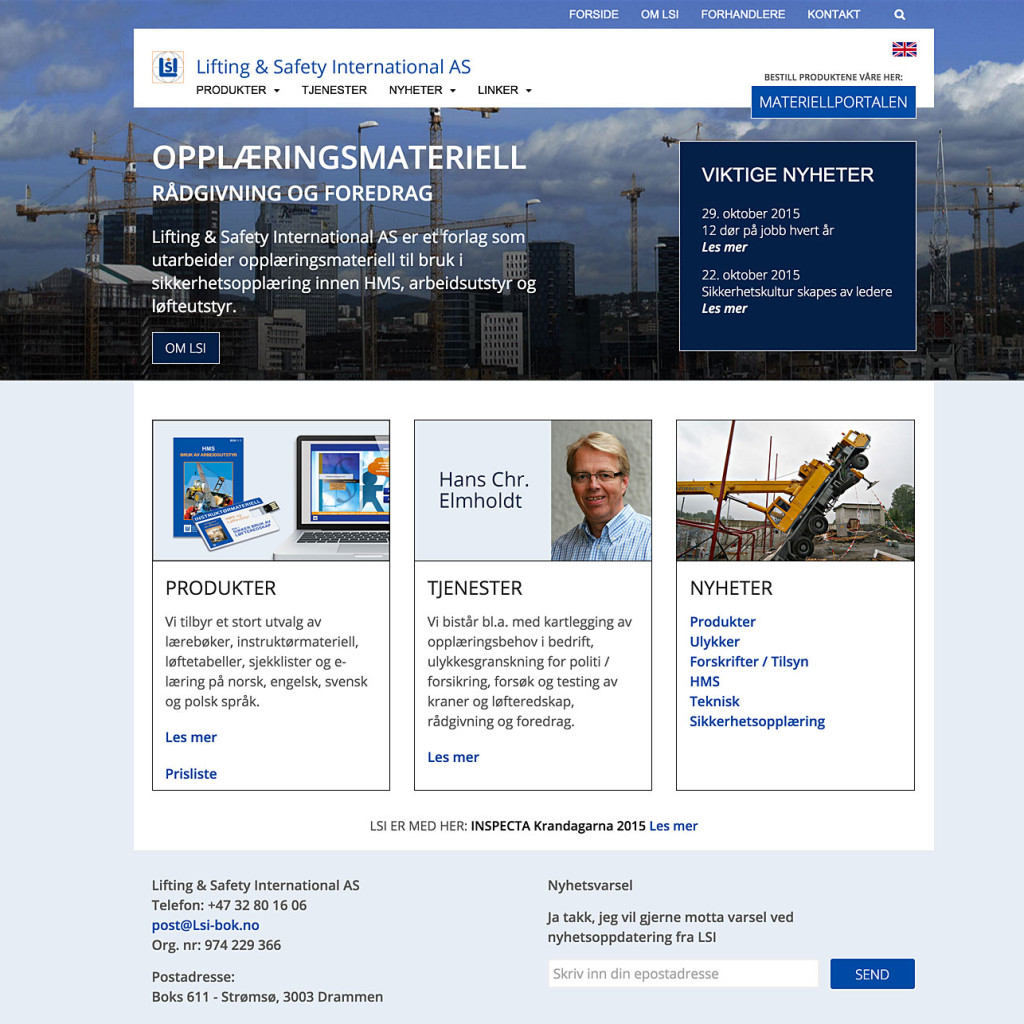Open the products image thumbnail
The image size is (1024, 1024).
(x=271, y=490)
